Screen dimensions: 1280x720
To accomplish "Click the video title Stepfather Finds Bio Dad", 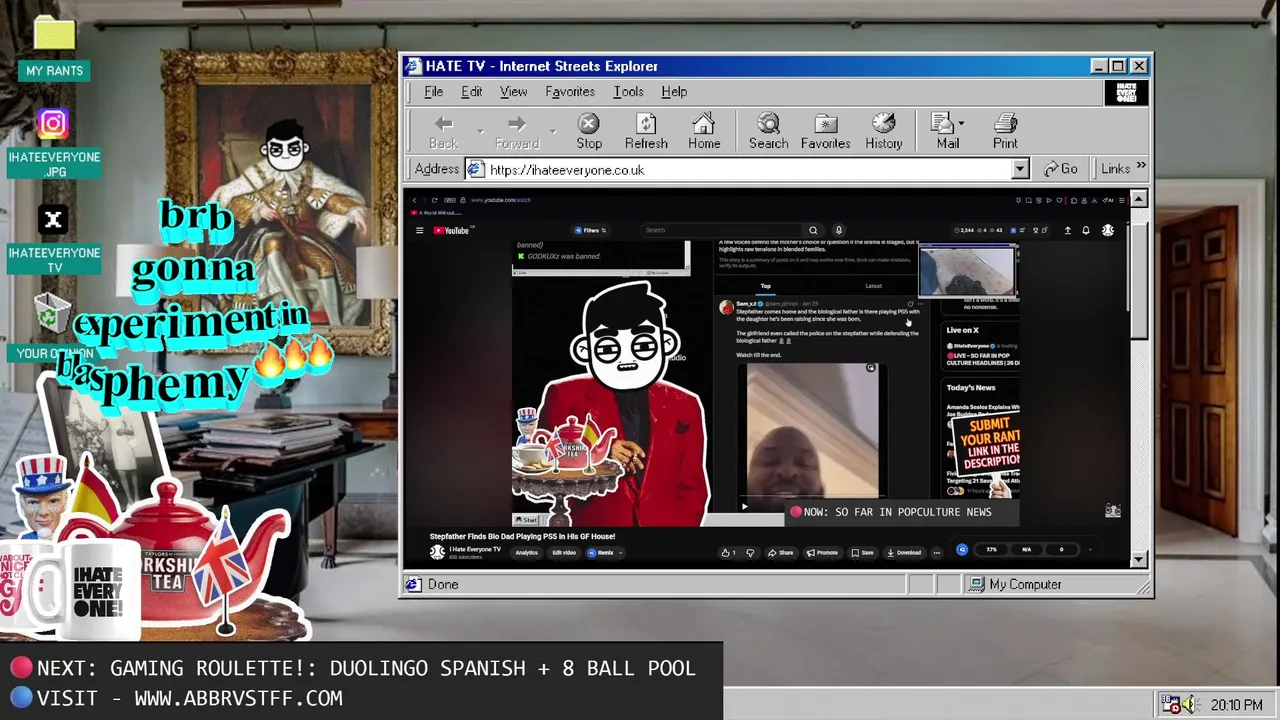I will point(522,536).
